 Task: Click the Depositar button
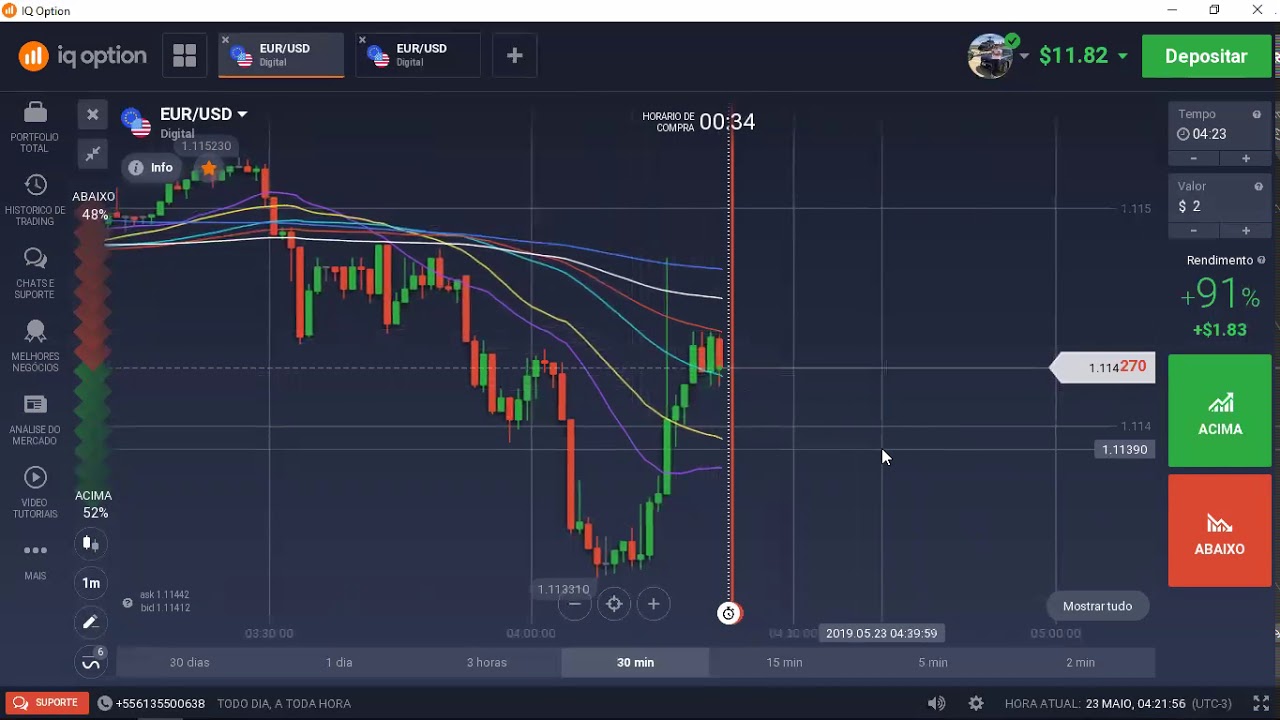pos(1206,56)
